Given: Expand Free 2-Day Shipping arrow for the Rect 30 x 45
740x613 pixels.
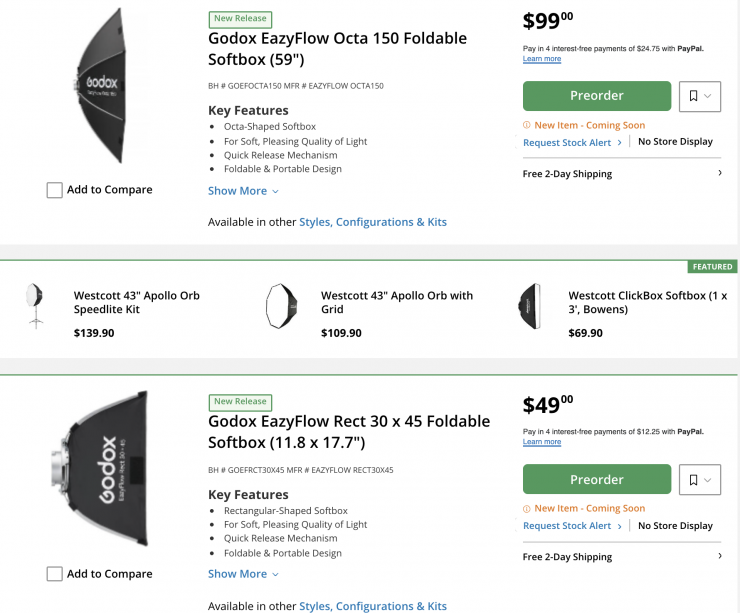Looking at the screenshot, I should (x=720, y=556).
